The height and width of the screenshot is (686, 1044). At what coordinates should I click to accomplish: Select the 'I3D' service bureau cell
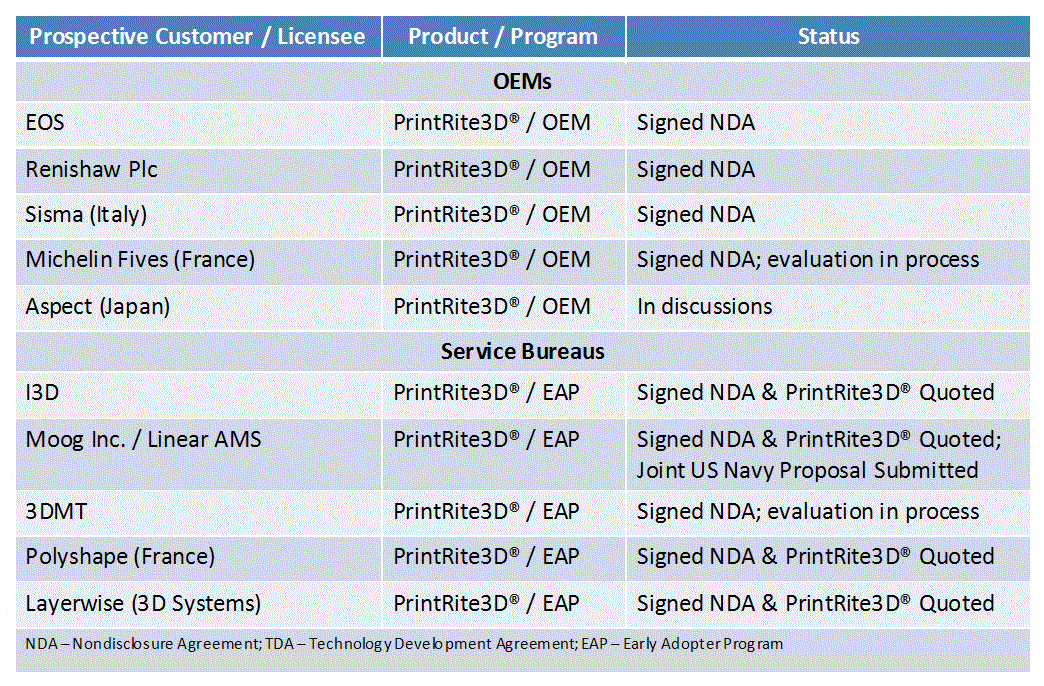pyautogui.click(x=43, y=392)
